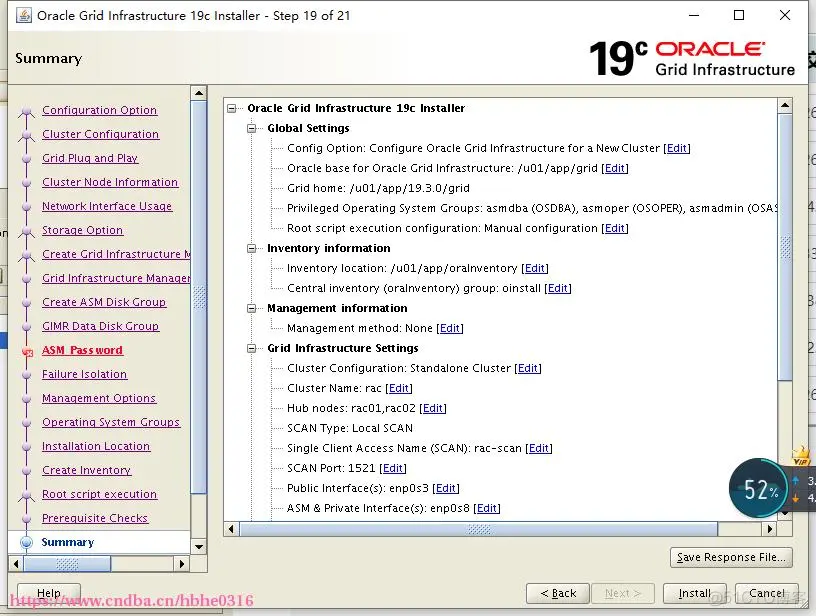The image size is (816, 616).
Task: Cancel the installer
Action: (767, 593)
